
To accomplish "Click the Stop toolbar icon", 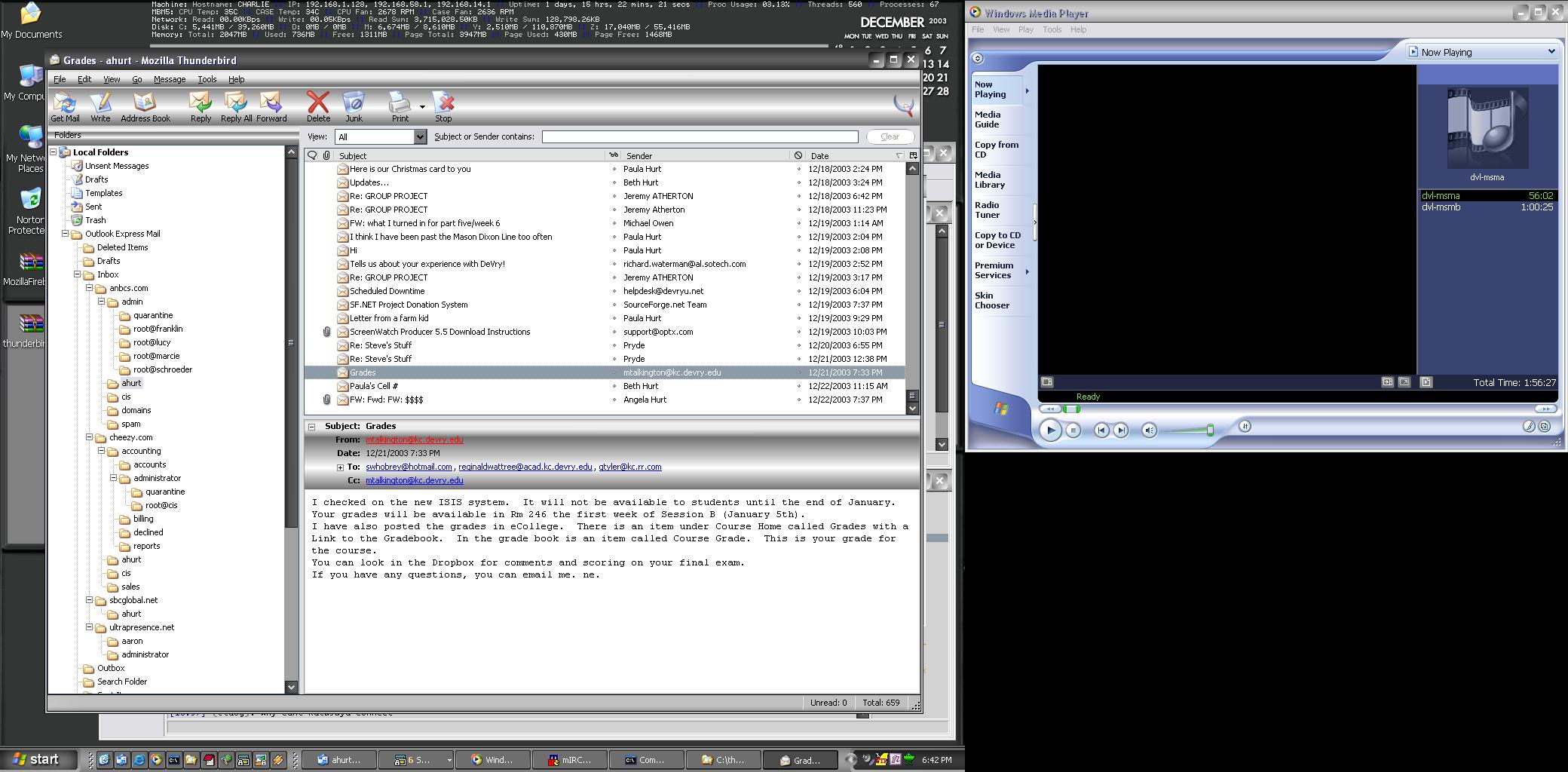I will point(443,107).
